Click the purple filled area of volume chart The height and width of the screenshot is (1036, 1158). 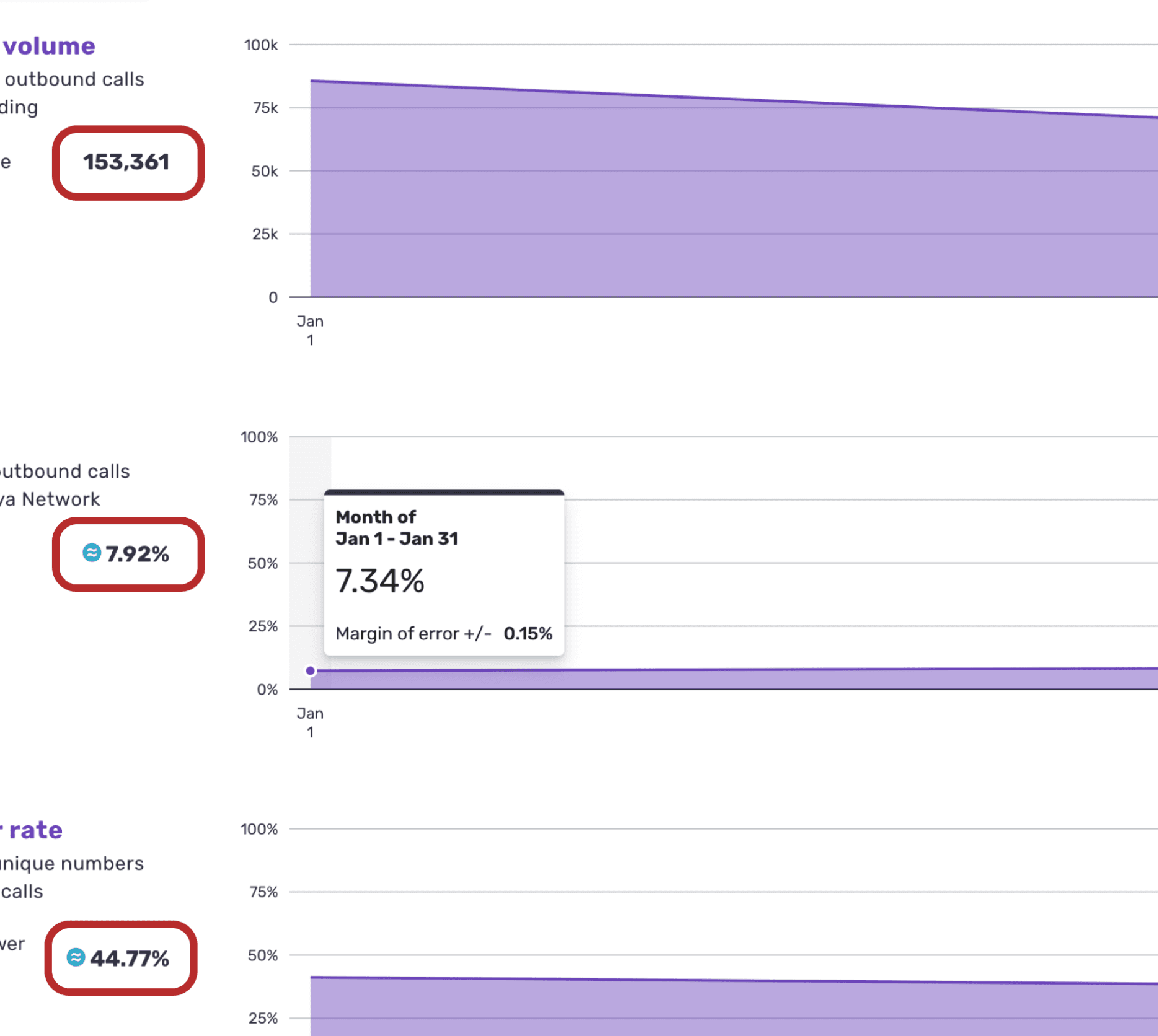(731, 198)
